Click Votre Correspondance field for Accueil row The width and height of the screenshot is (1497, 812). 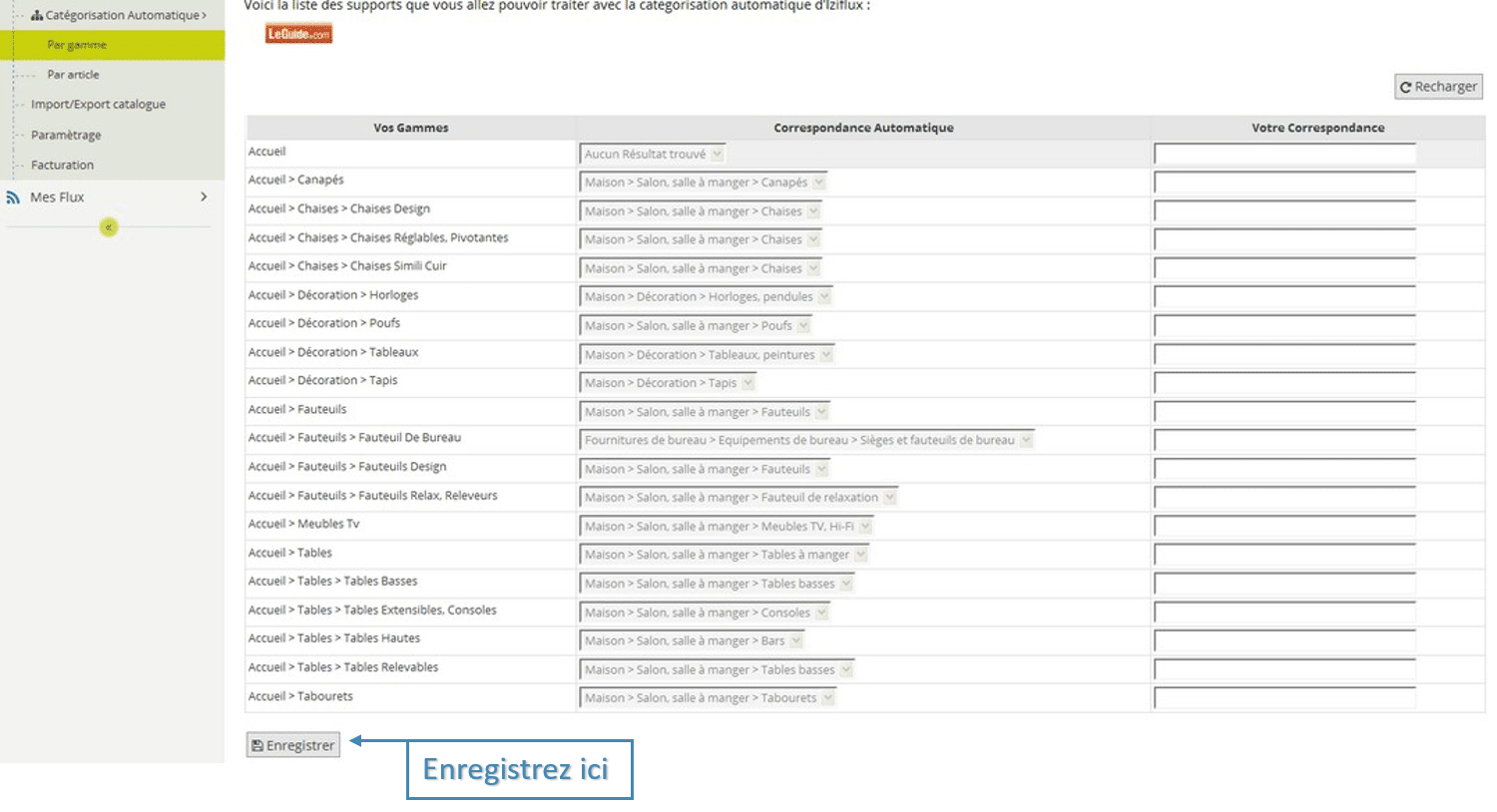[1285, 154]
